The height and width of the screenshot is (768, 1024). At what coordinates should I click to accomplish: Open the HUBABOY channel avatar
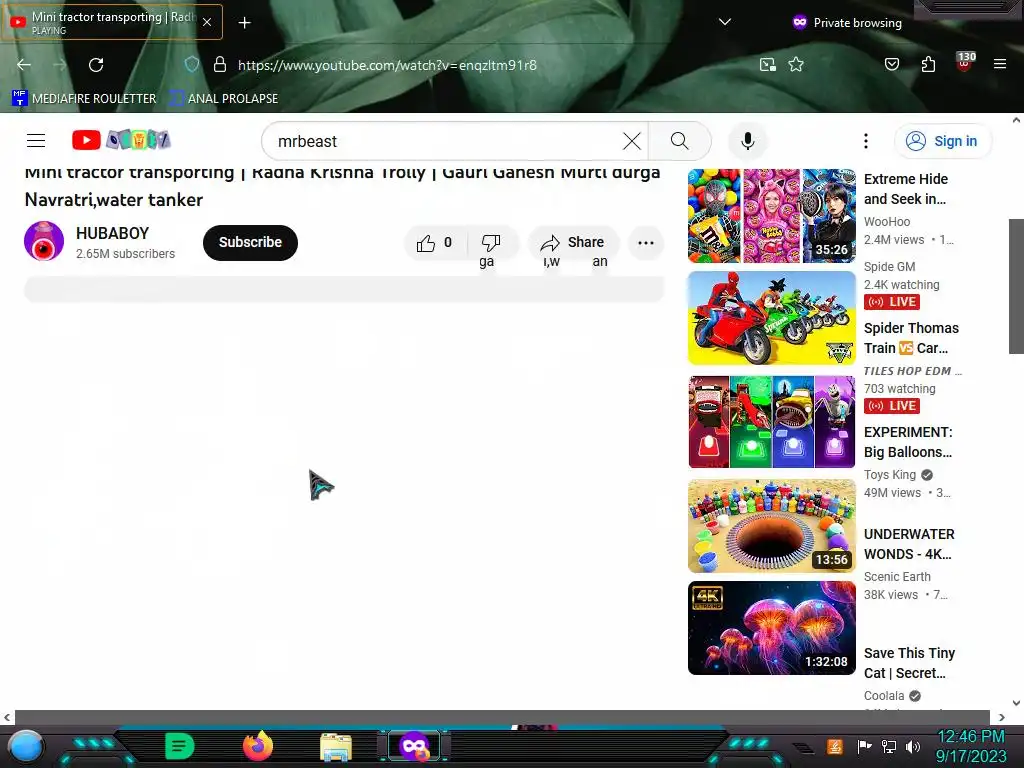coord(44,242)
